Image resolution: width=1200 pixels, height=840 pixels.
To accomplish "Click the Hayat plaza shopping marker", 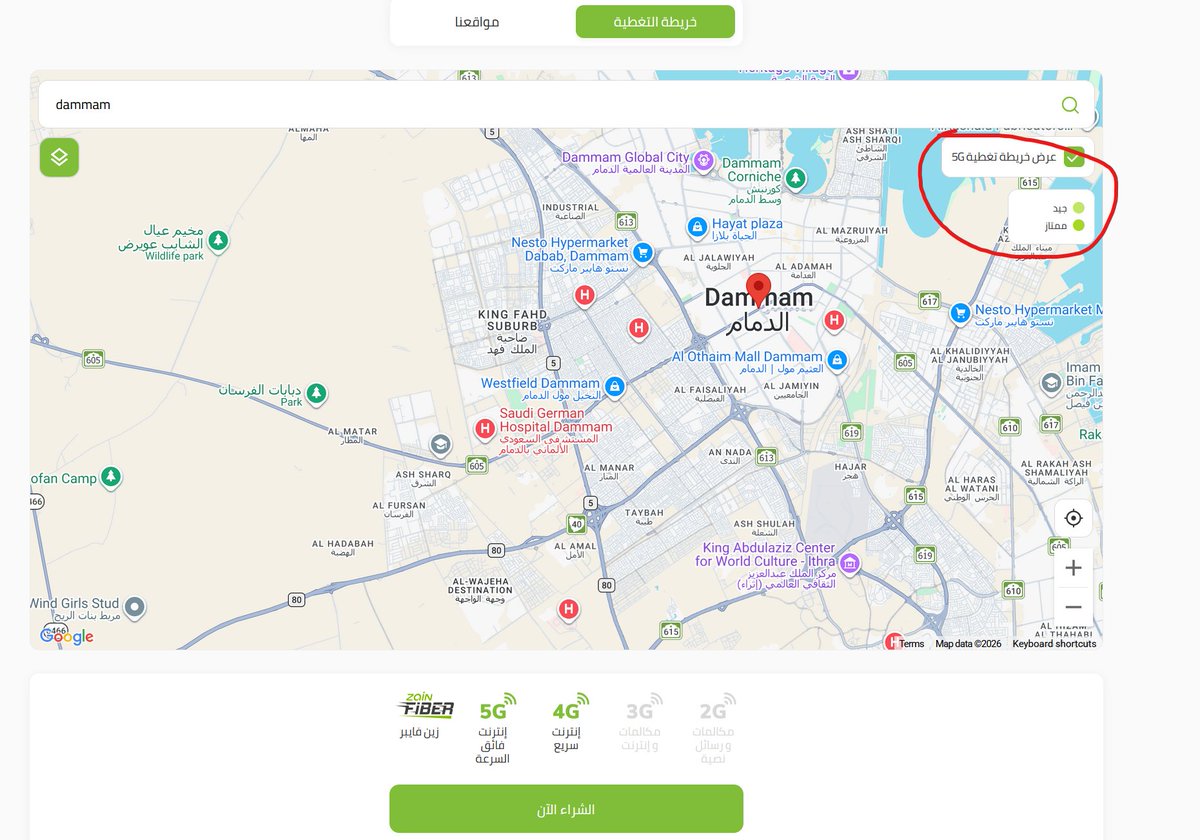I will pos(697,228).
